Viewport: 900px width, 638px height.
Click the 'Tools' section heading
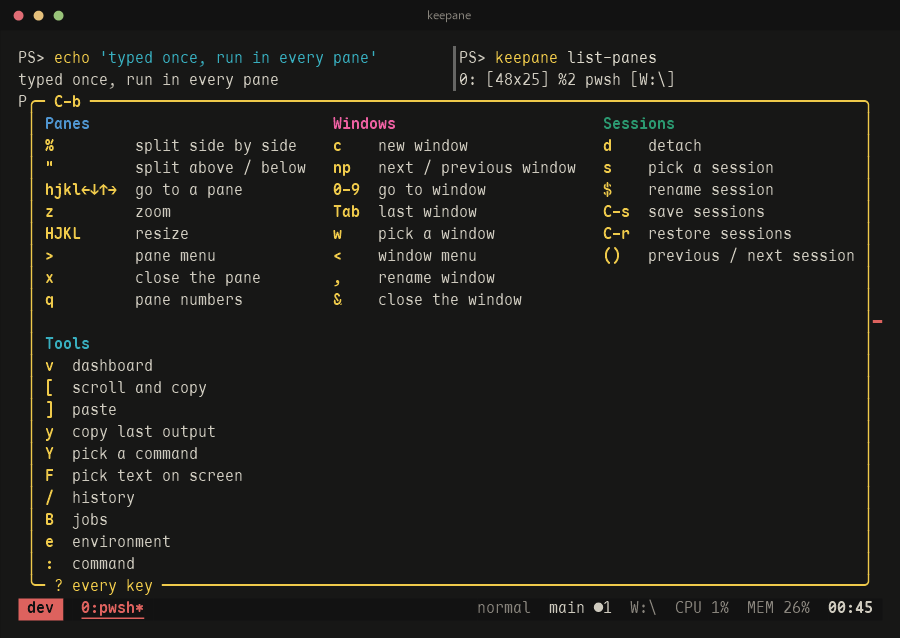point(67,344)
